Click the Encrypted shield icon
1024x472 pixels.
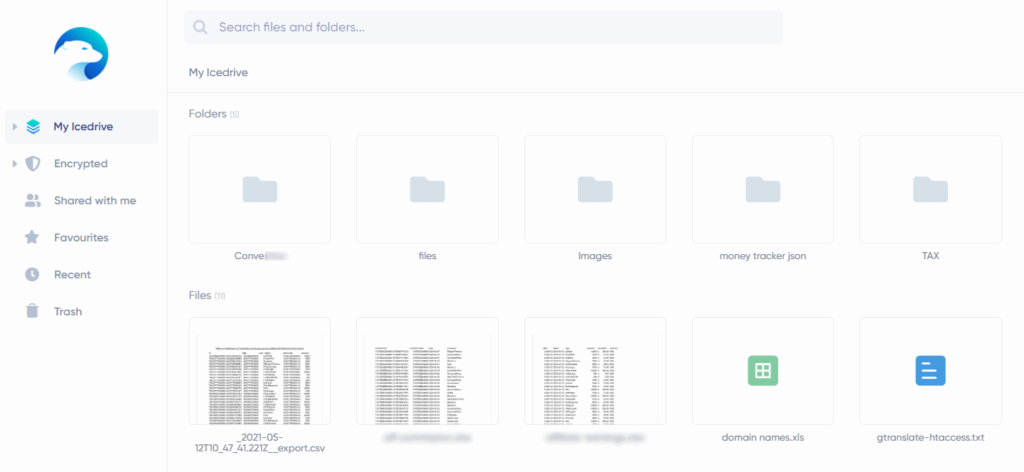click(33, 164)
